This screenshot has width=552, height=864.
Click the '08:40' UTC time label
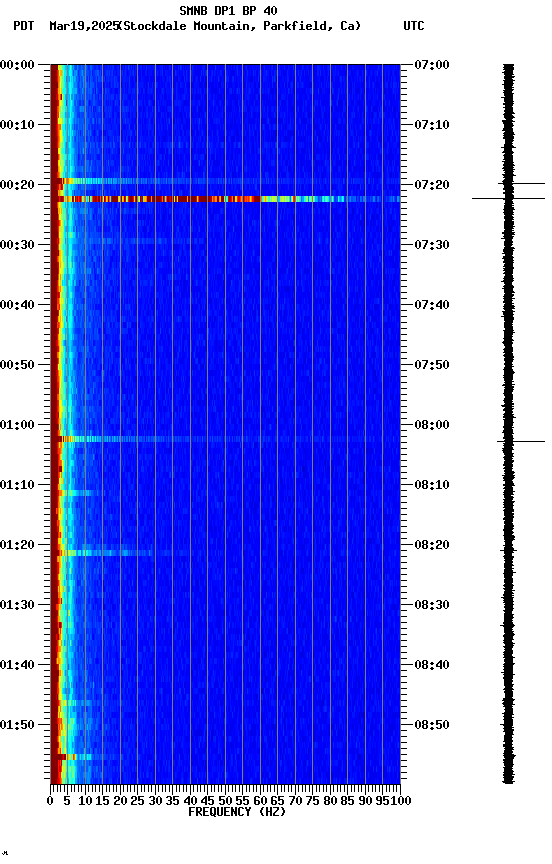point(432,665)
